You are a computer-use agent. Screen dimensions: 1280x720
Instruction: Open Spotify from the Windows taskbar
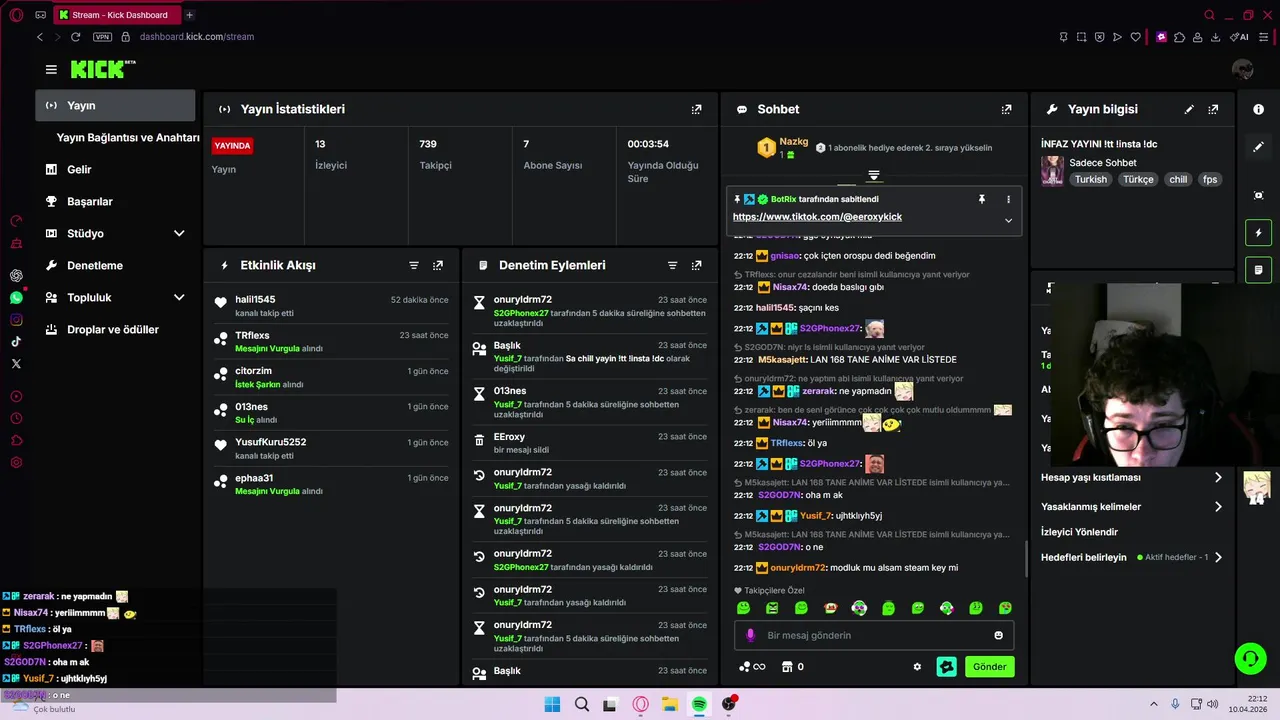click(x=699, y=704)
